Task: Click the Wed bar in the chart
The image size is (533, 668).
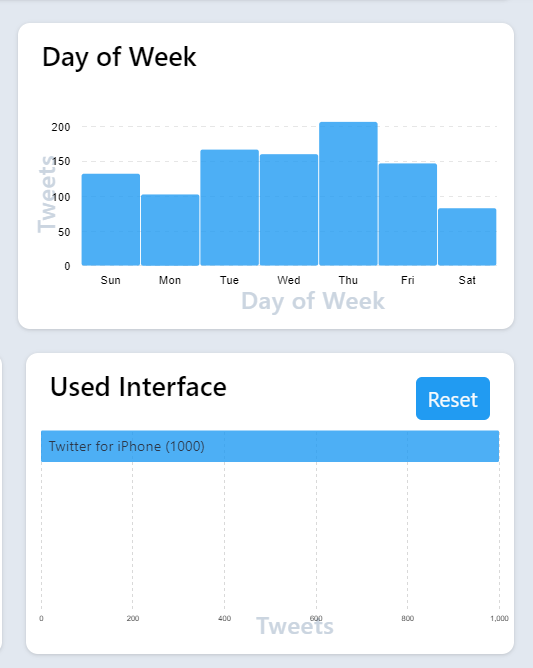Action: pos(289,210)
